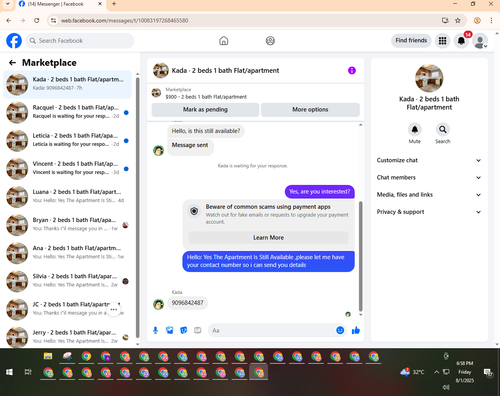Click the three-dots menu on JC conversation

[x=114, y=309]
